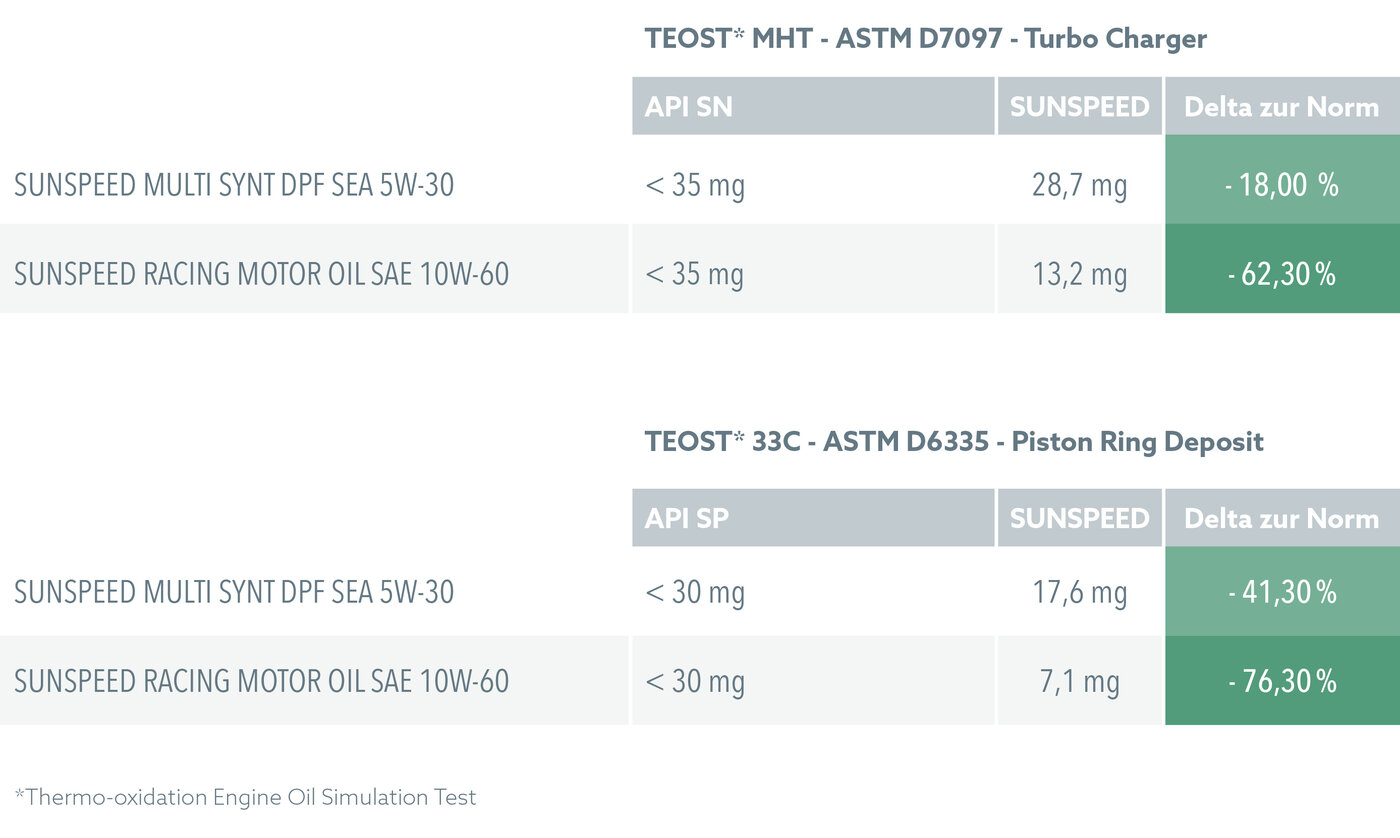Click the < 35 mg limit beside 13,2 mg
Viewport: 1400px width, 838px height.
point(695,274)
